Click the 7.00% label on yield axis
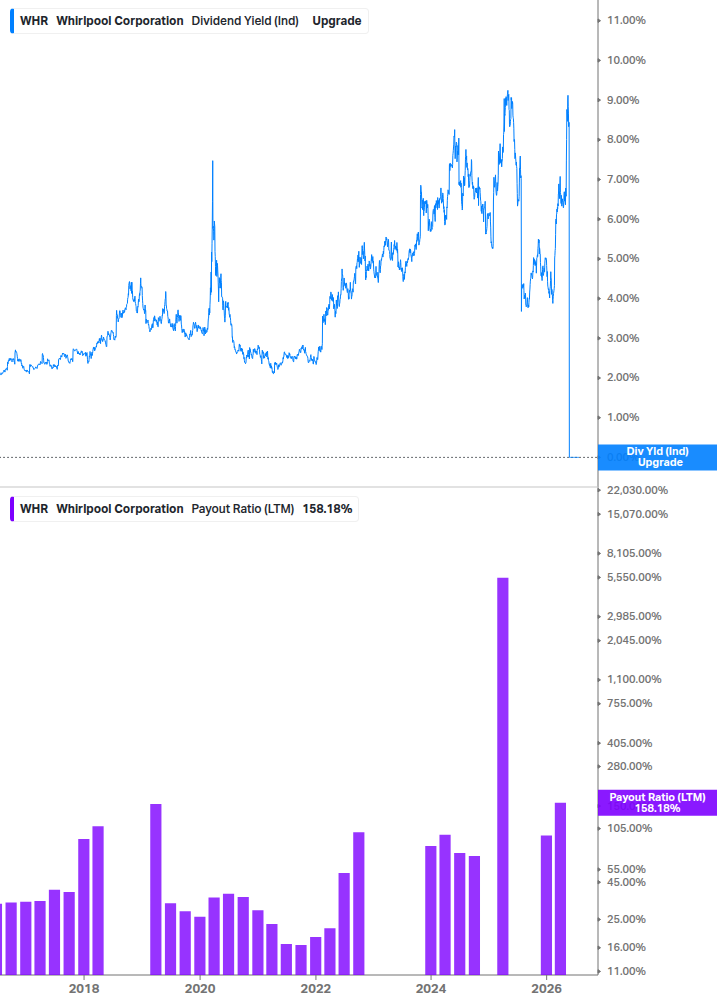Viewport: 717px width, 1005px height. (x=623, y=179)
